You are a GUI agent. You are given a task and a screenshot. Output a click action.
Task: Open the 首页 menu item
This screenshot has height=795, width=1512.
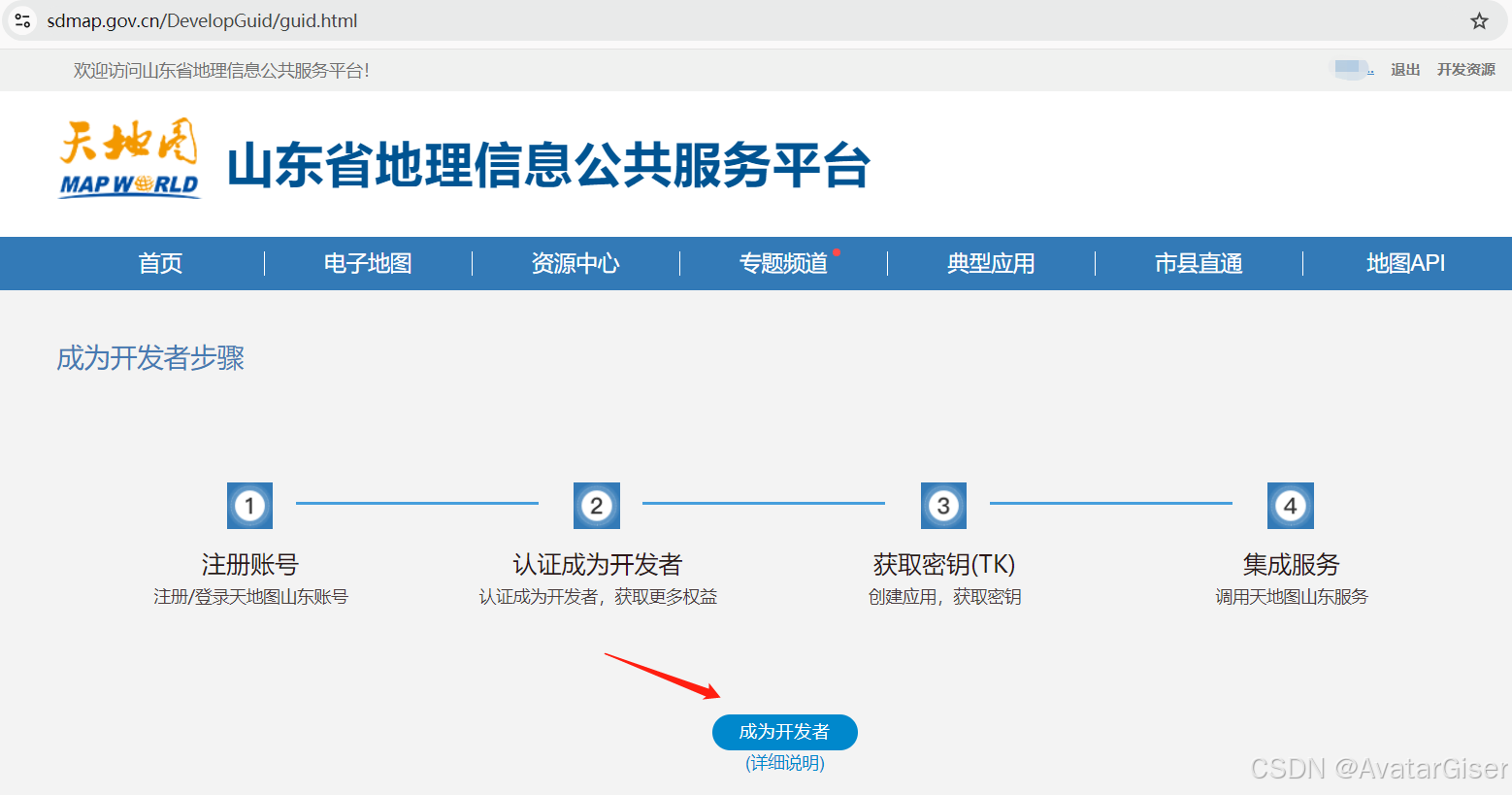click(160, 263)
